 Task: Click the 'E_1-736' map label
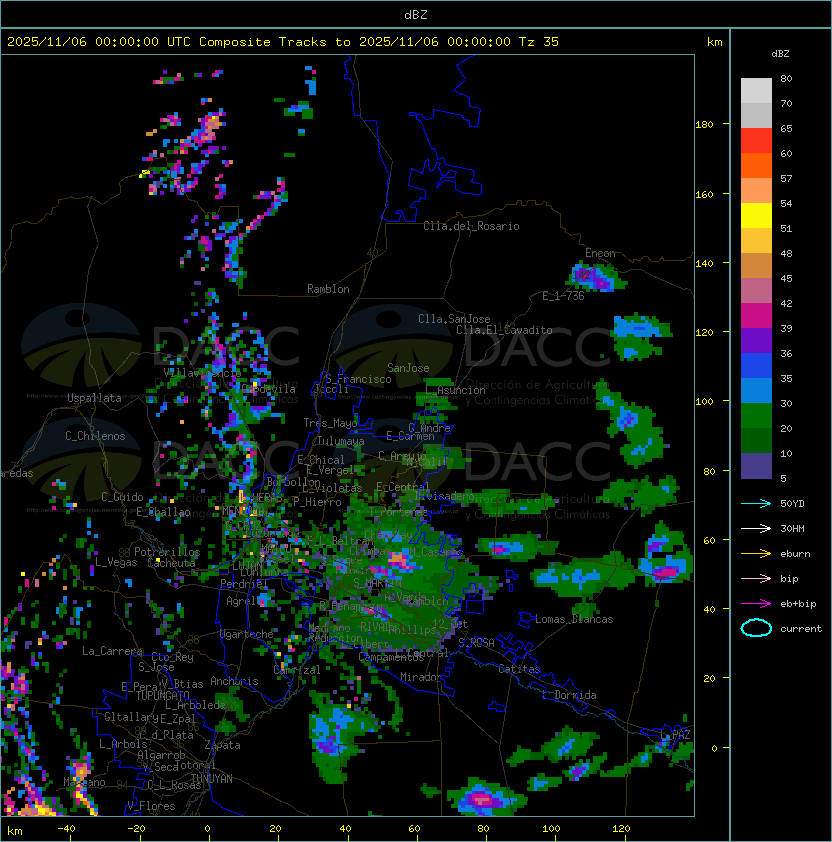pos(563,296)
